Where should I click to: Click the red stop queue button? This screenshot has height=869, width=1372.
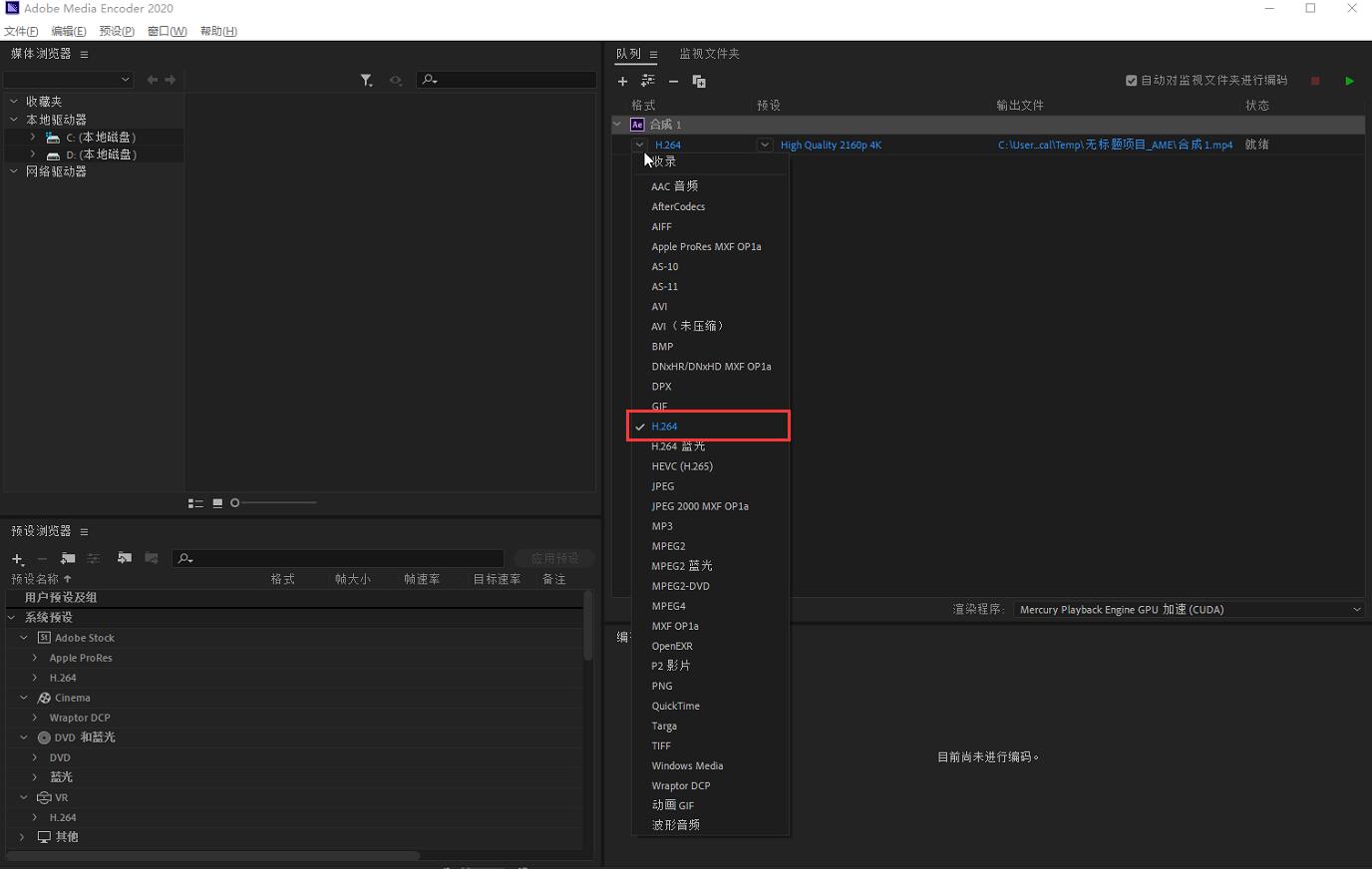pyautogui.click(x=1315, y=81)
